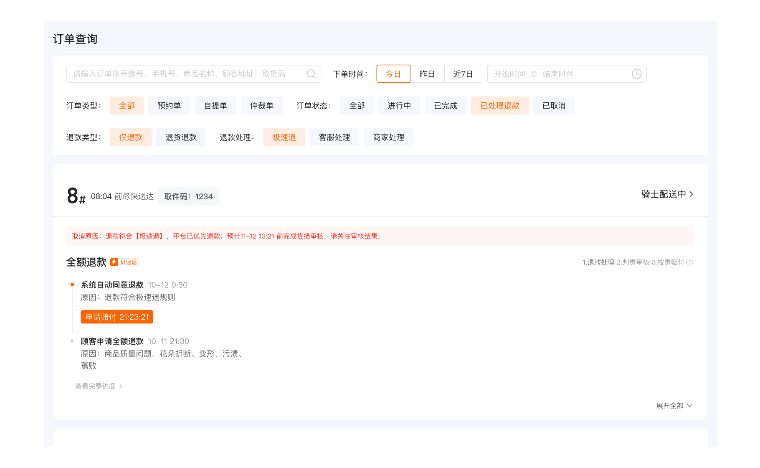Select 近7日 order time filter
This screenshot has height=468, width=760.
pos(463,74)
